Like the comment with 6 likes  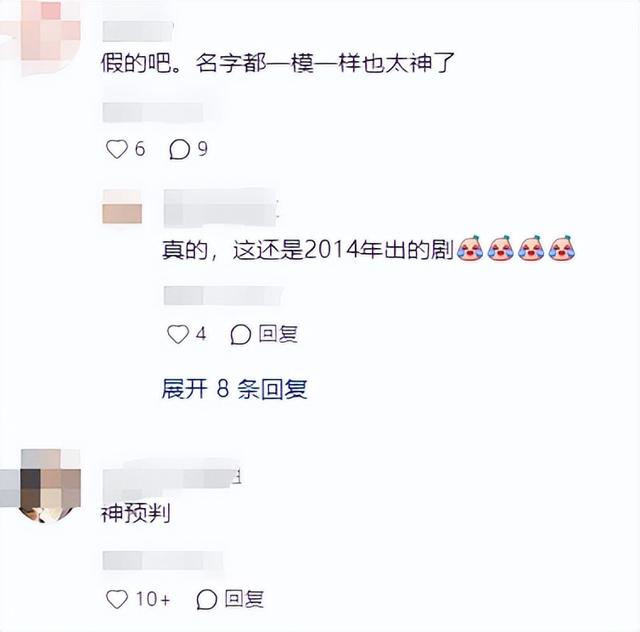[x=117, y=149]
